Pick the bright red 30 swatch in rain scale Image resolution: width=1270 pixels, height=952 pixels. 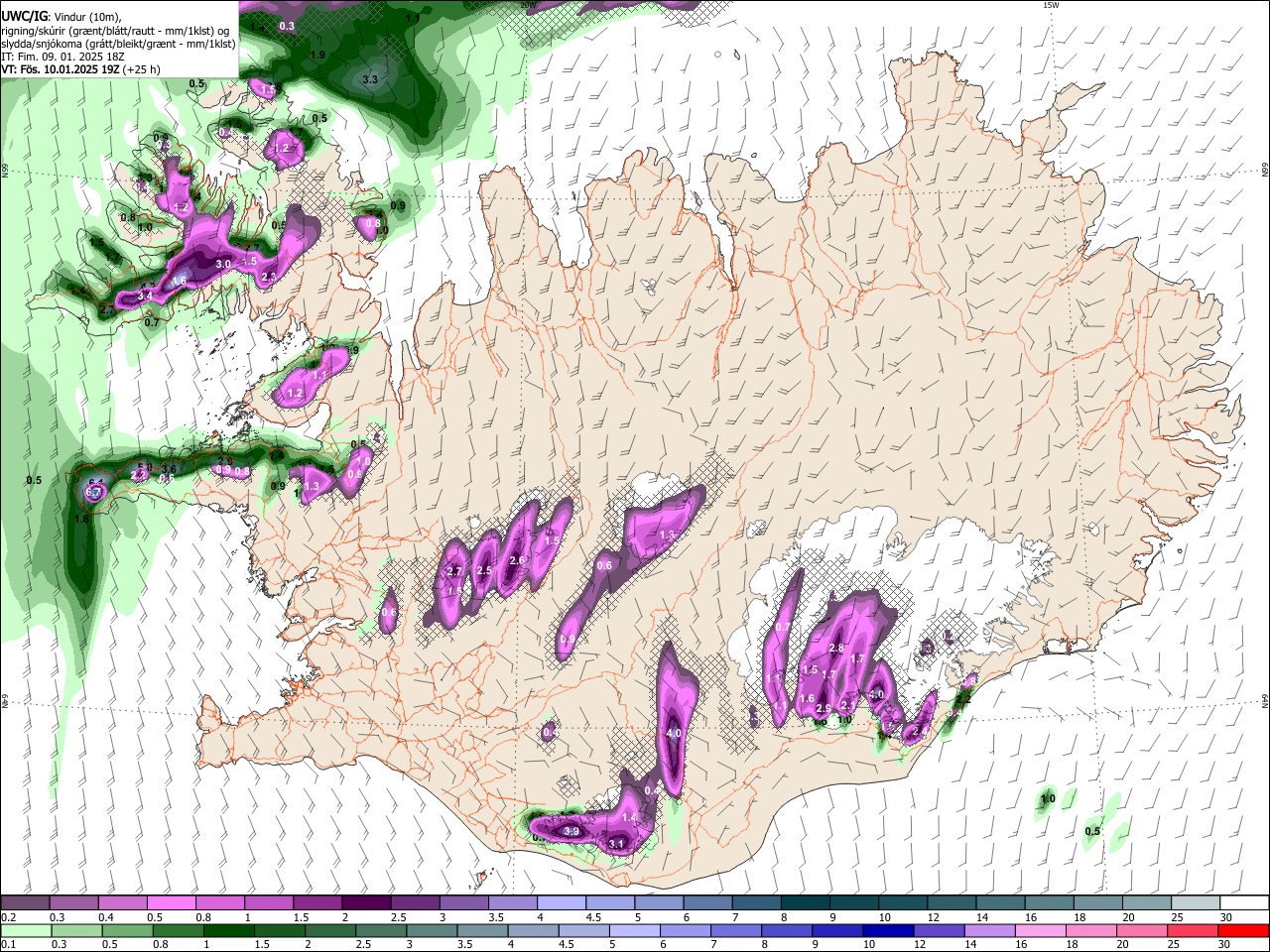[1245, 930]
